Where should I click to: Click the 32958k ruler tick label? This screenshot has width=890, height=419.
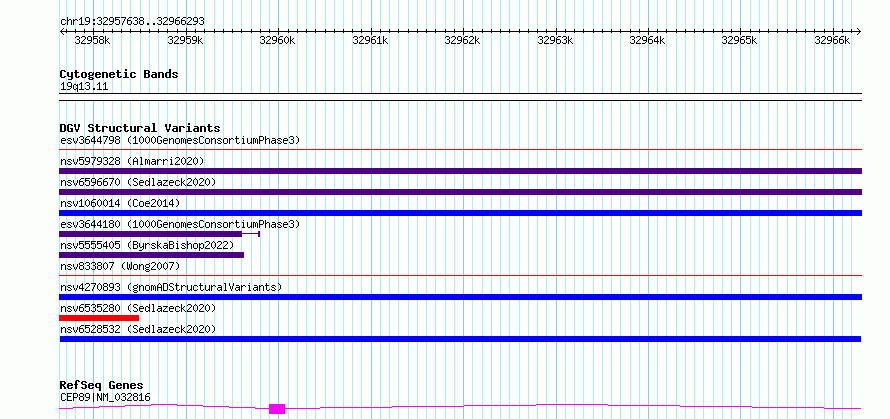pos(92,40)
